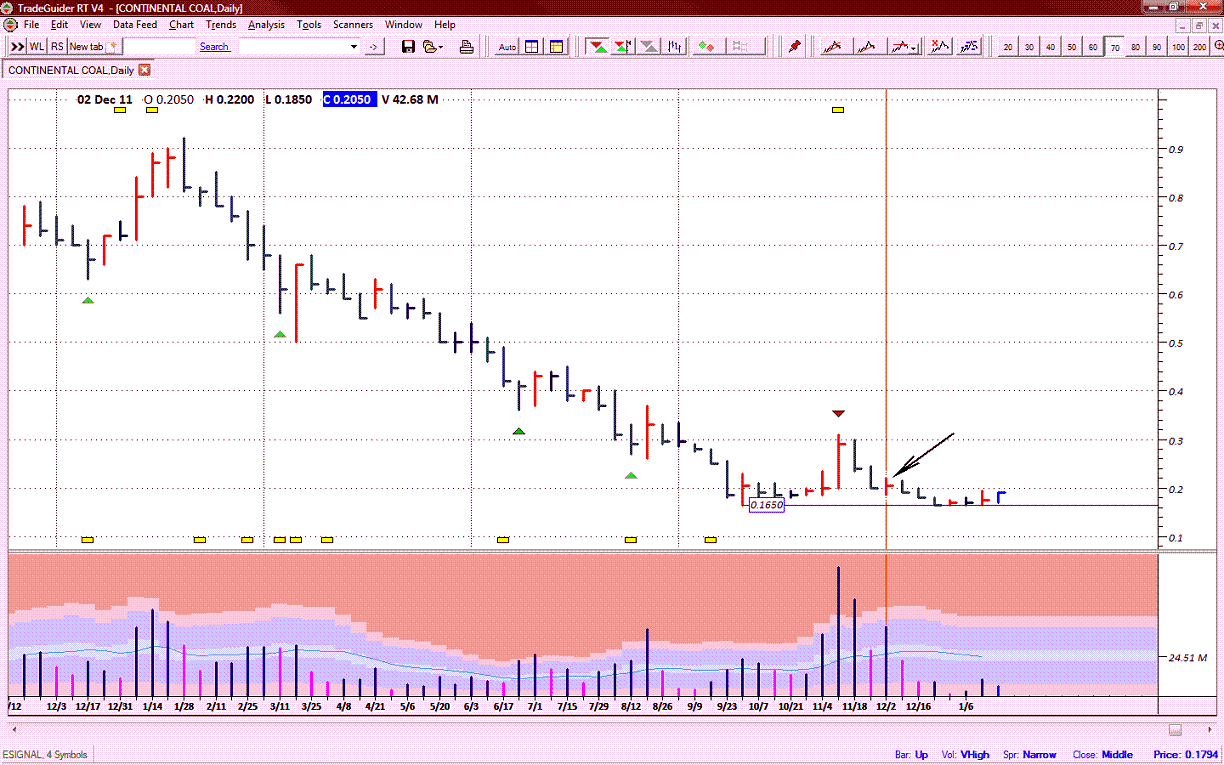This screenshot has height=765, width=1224.
Task: Click the Save floppy disk icon
Action: tap(408, 46)
